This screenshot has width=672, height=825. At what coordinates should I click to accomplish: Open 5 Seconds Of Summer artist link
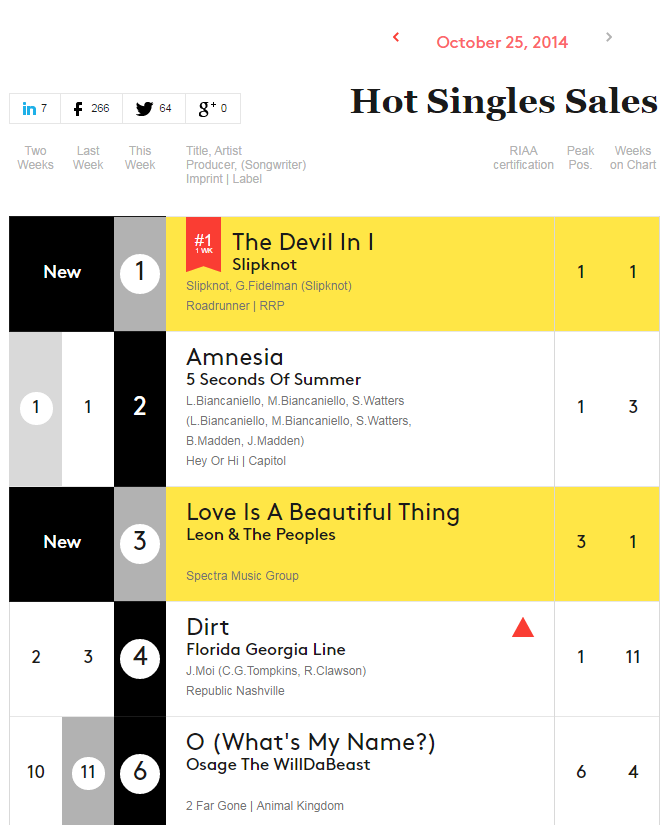pyautogui.click(x=274, y=379)
